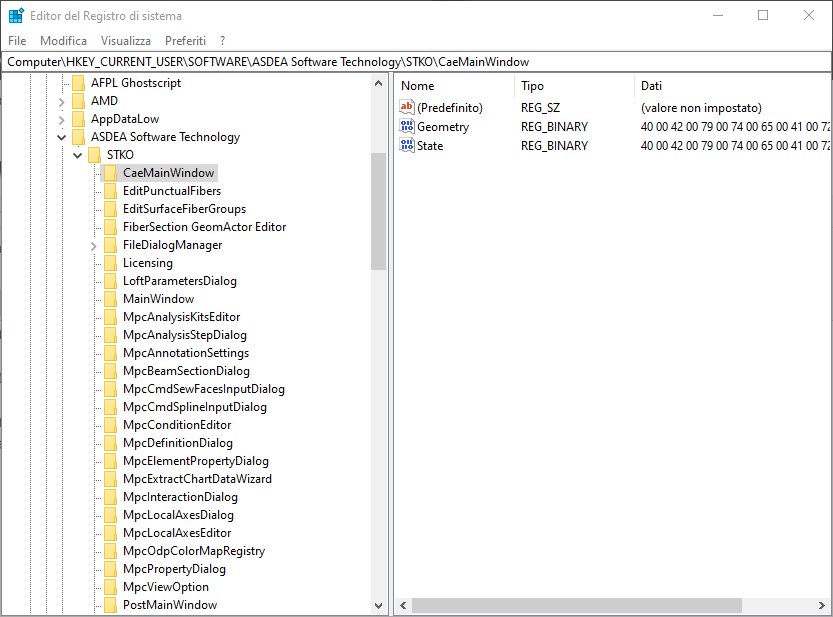Click the ASDEA Software Technology folder icon
833x617 pixels.
point(79,137)
